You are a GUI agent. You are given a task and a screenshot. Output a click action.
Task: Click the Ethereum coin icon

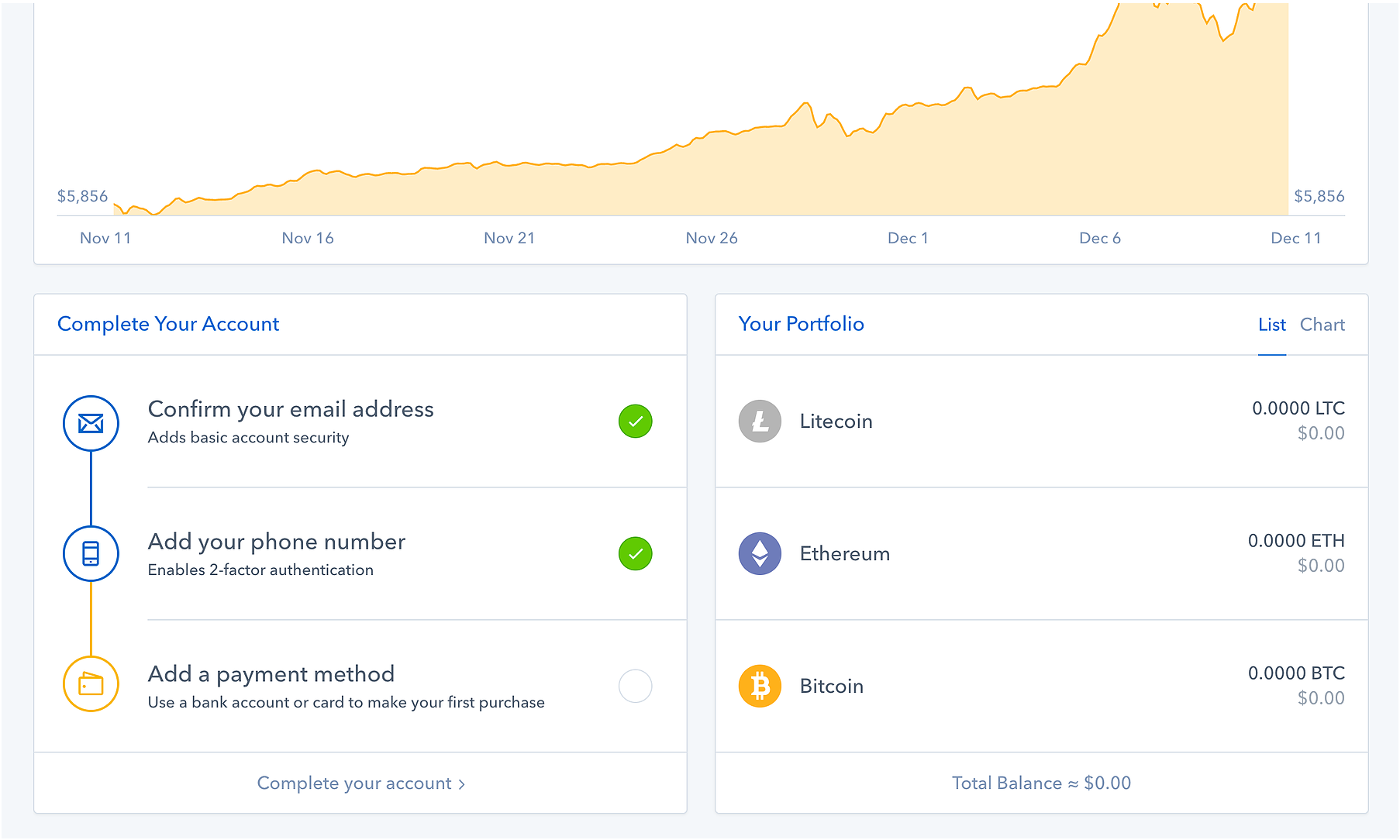tap(760, 553)
